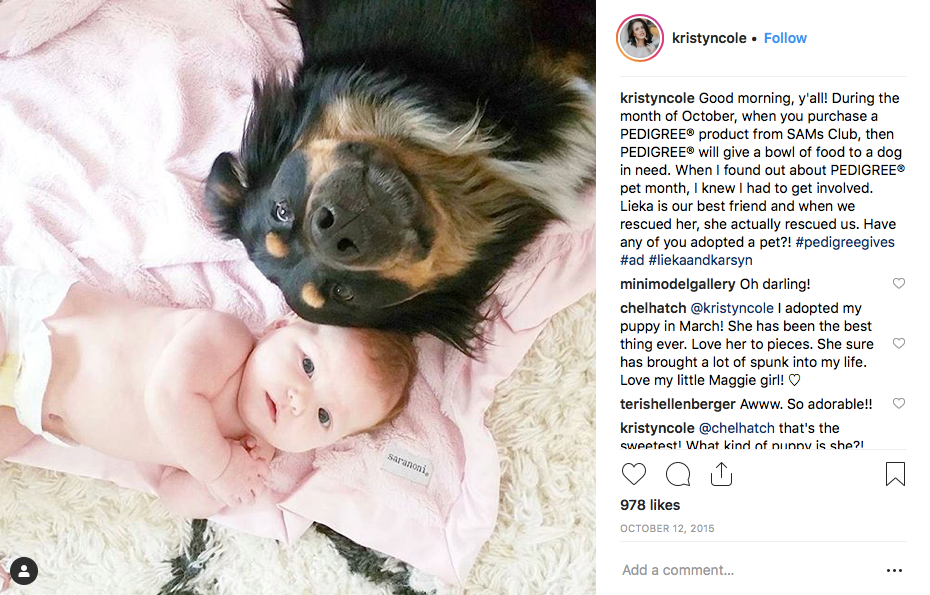
Task: Like the post with the heart icon
Action: 633,474
